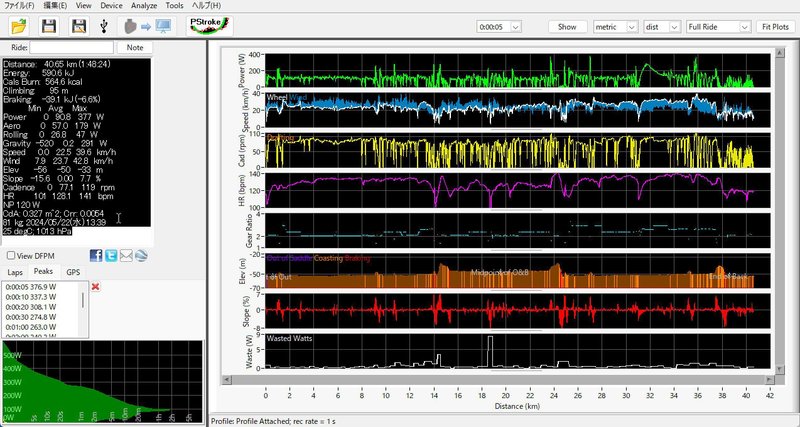Click the Ride name input field
This screenshot has width=800, height=427.
(71, 47)
